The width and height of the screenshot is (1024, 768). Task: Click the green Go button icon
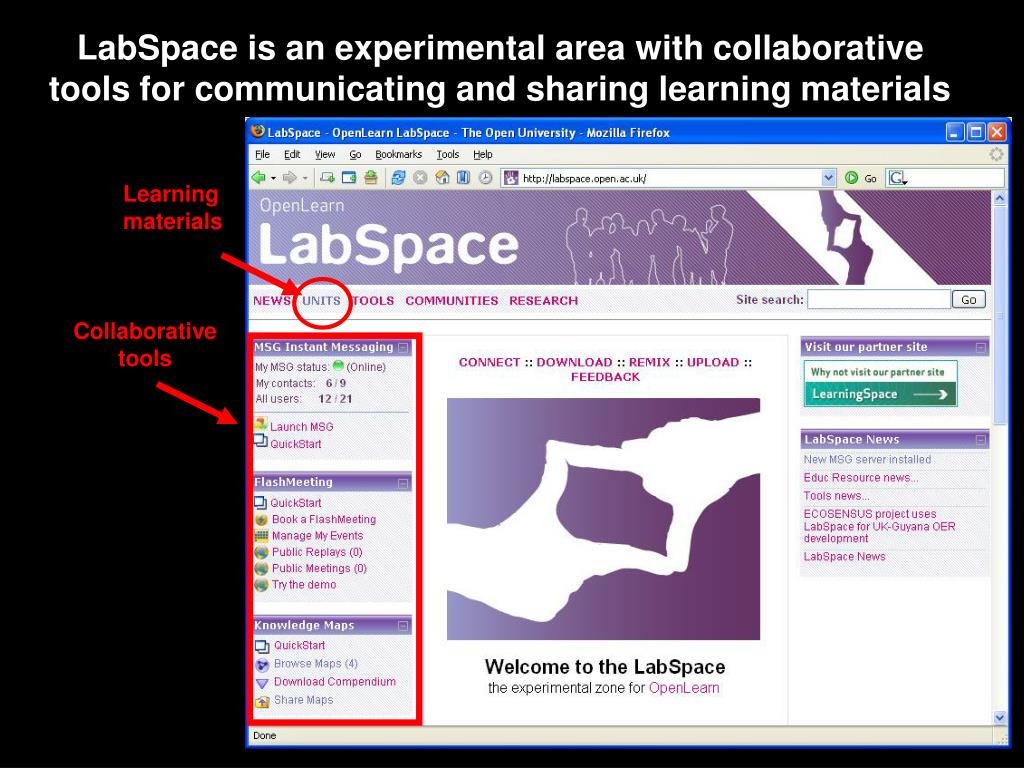pos(852,178)
